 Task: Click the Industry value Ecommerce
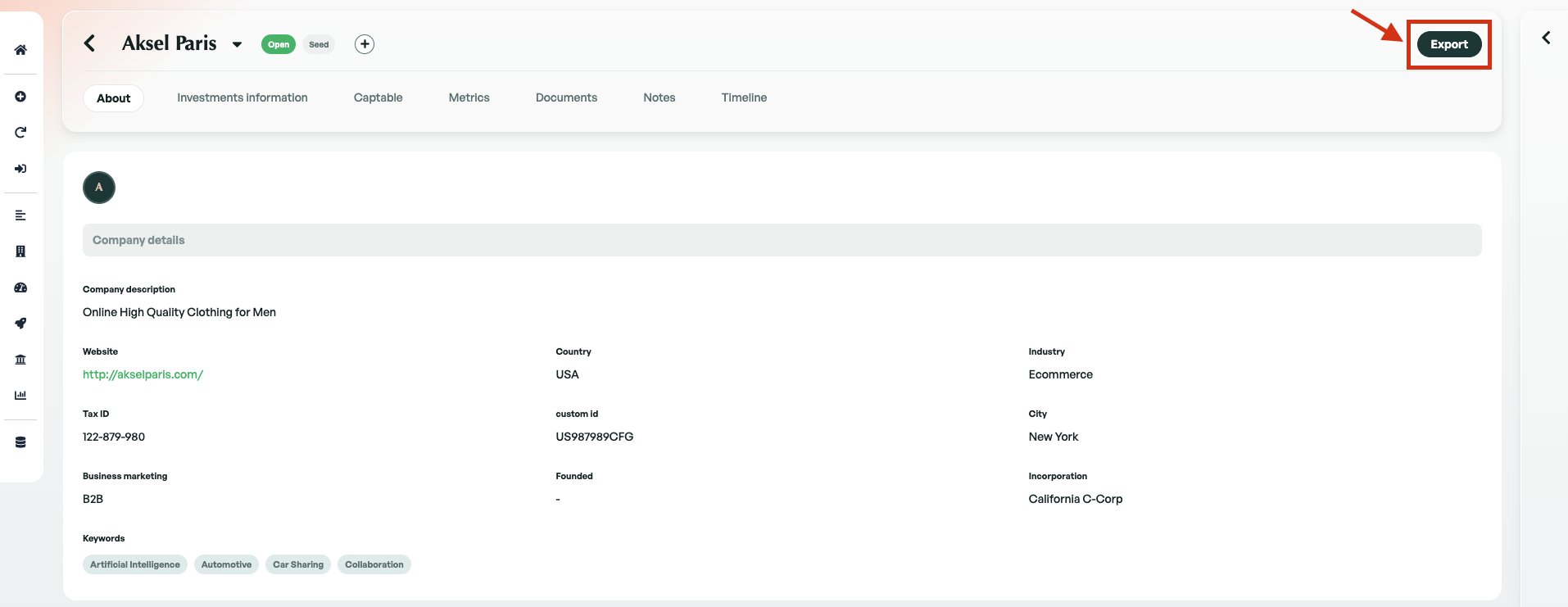[1061, 374]
